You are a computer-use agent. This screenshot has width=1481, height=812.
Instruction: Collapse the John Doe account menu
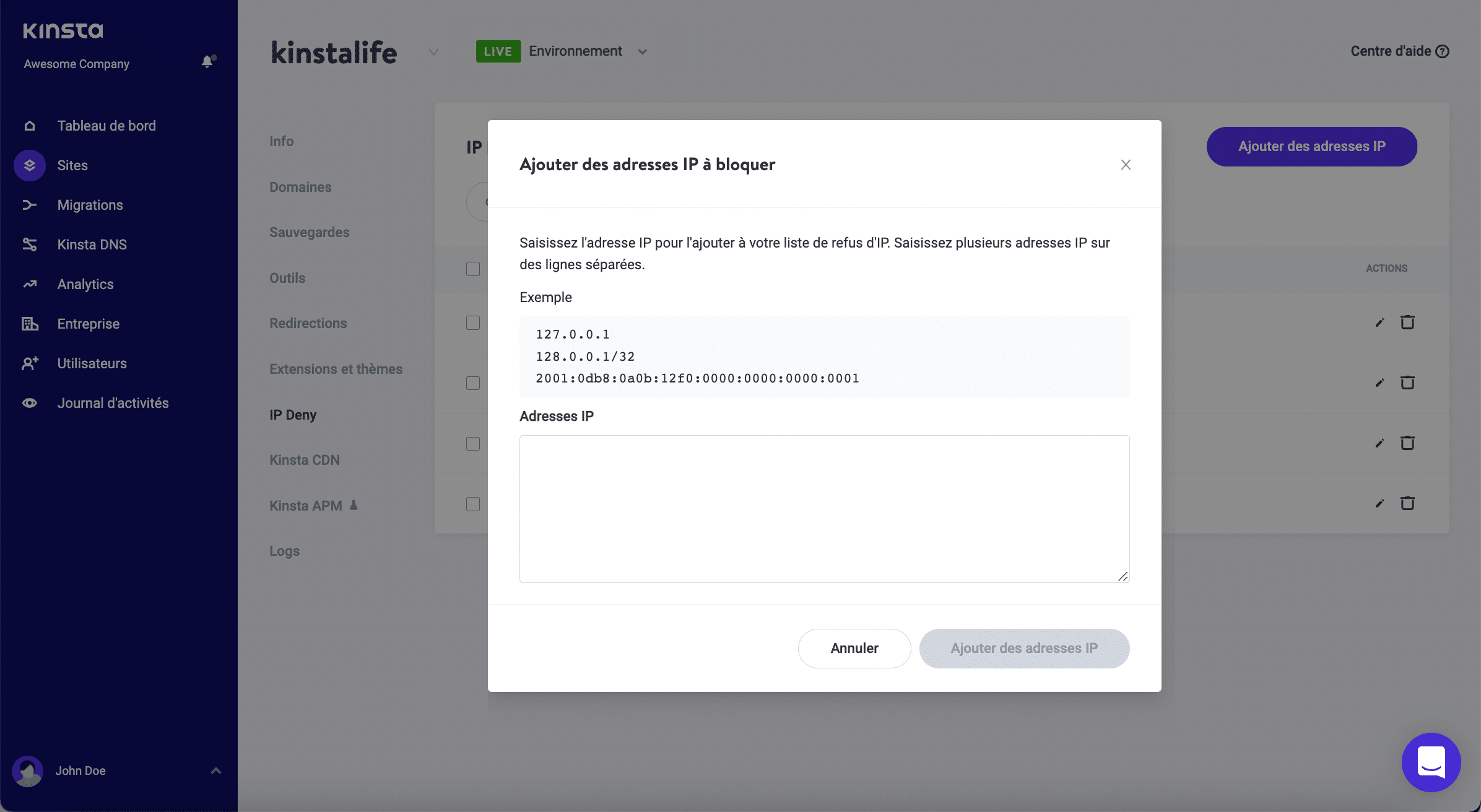[215, 770]
